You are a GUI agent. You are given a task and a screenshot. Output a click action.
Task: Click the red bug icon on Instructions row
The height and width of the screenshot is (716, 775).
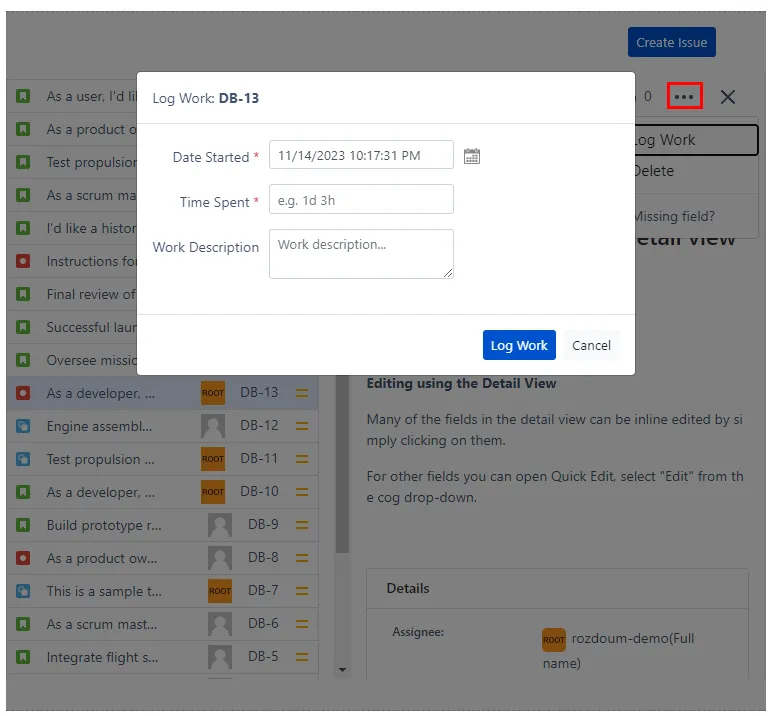click(23, 261)
